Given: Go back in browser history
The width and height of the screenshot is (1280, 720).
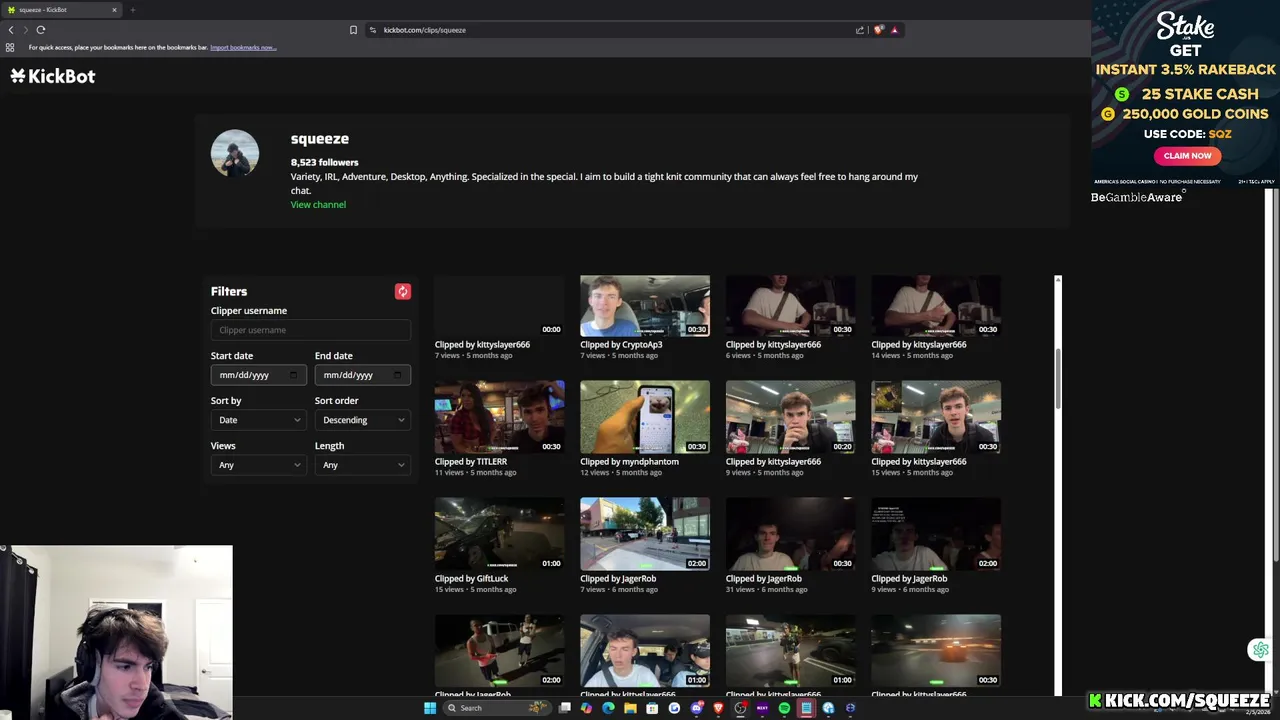Looking at the screenshot, I should pos(11,30).
